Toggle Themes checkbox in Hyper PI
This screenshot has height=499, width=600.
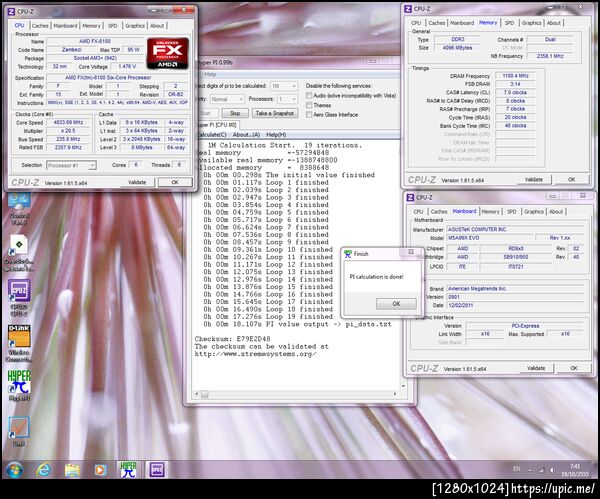point(309,105)
